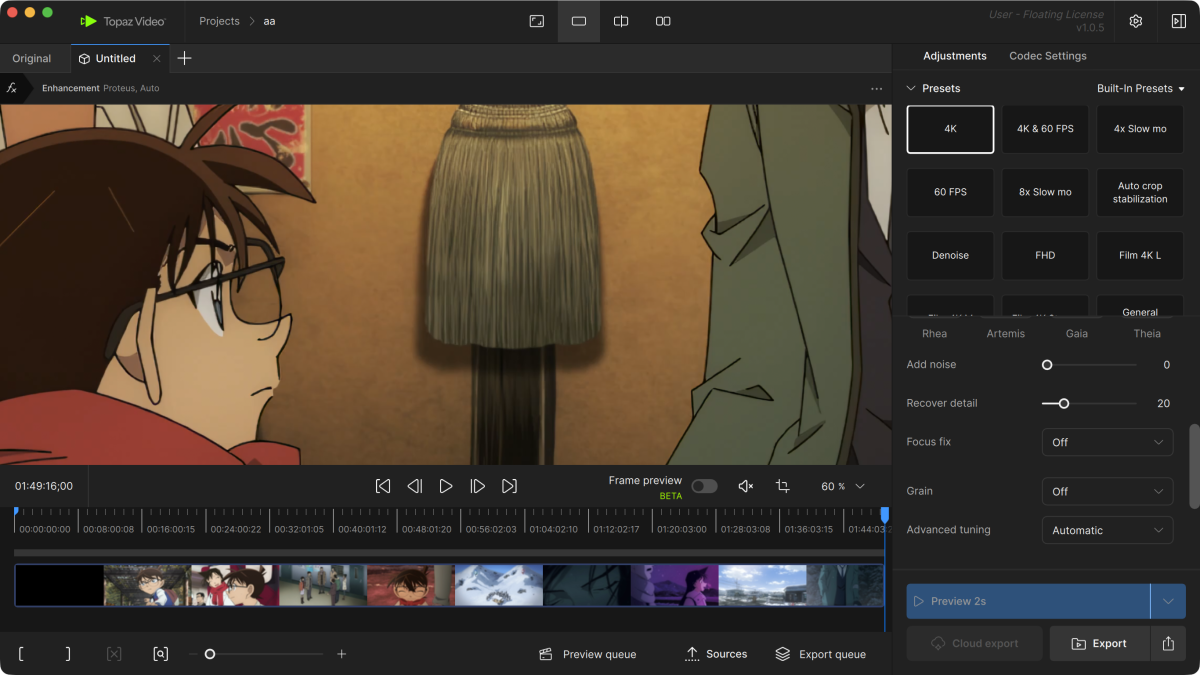Select the split view layout icon
Viewport: 1200px width, 675px height.
coord(621,21)
